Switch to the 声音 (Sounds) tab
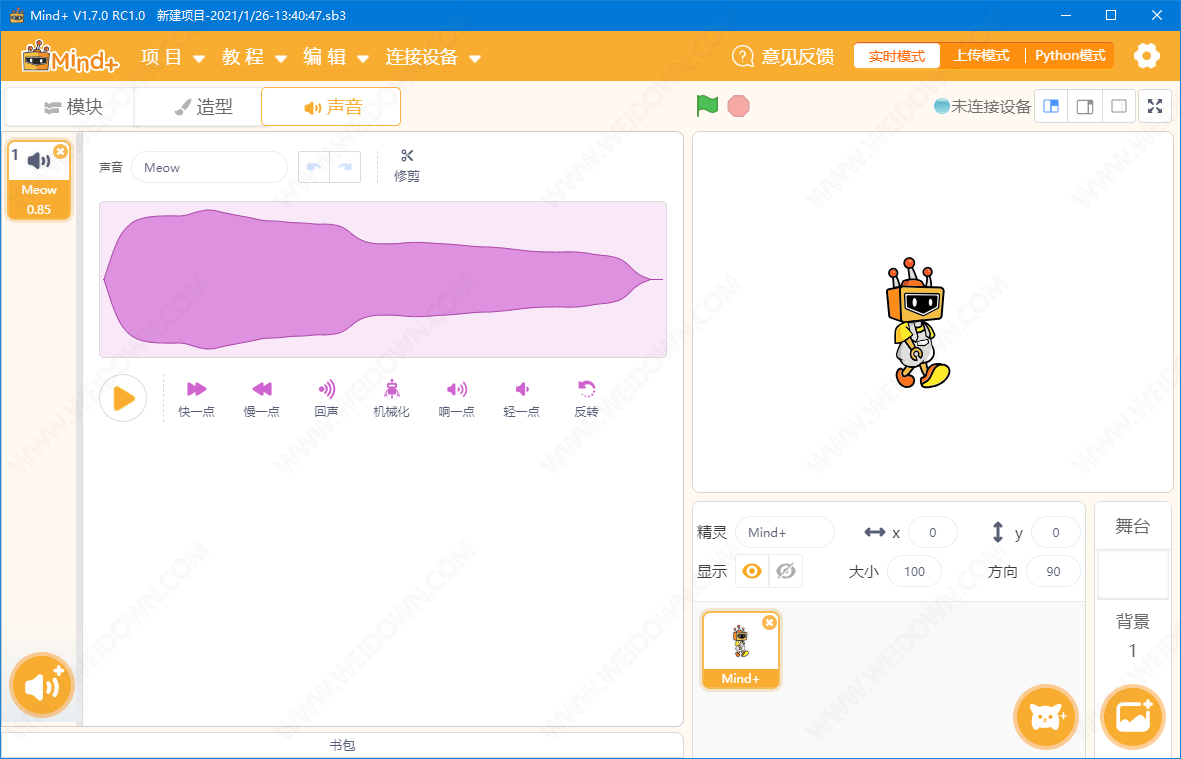The image size is (1181, 759). 331,107
